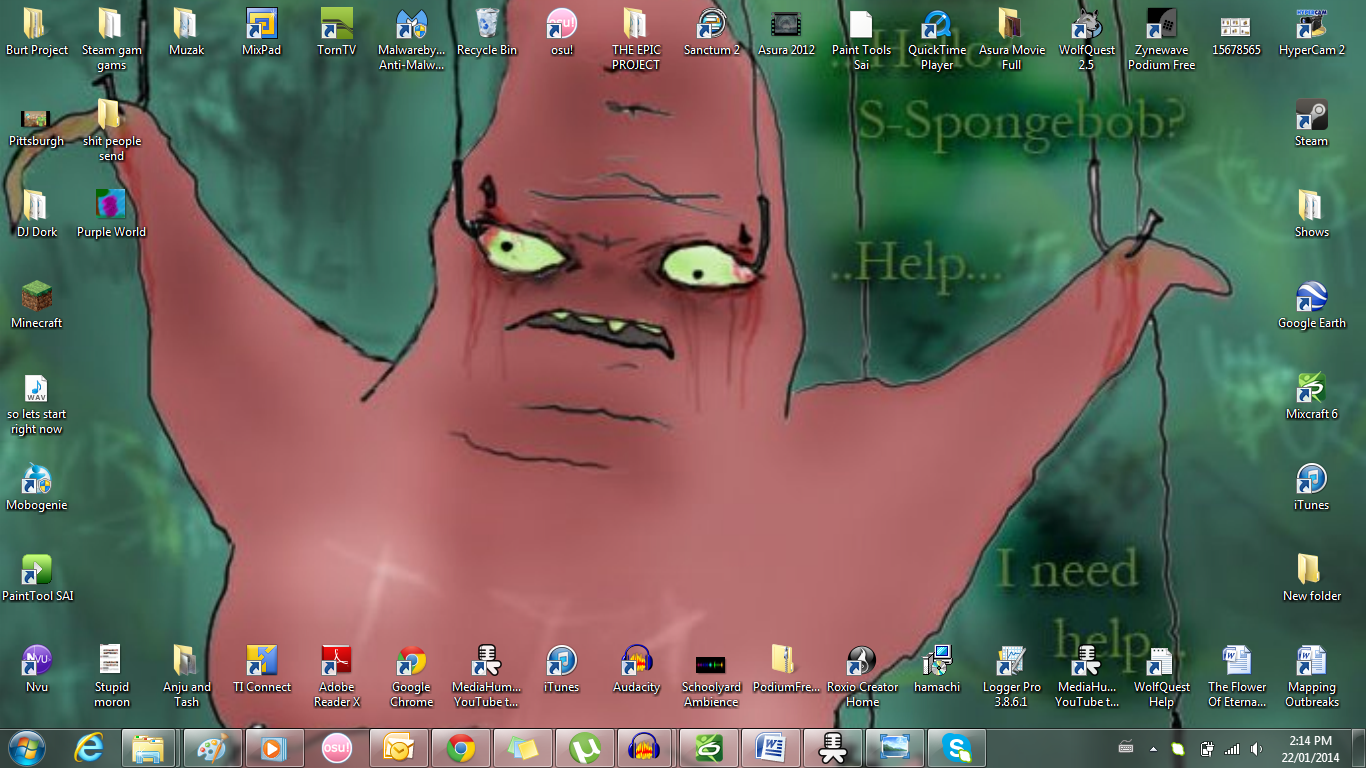Open the Burt Project folder
Viewport: 1366px width, 768px height.
[x=37, y=33]
